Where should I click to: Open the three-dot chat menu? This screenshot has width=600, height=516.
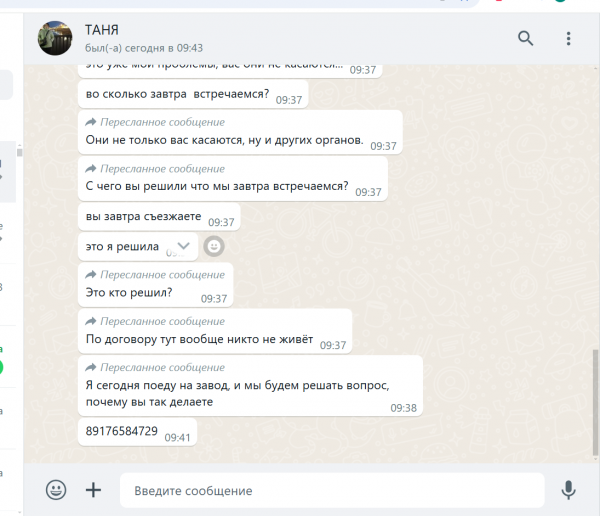(568, 39)
